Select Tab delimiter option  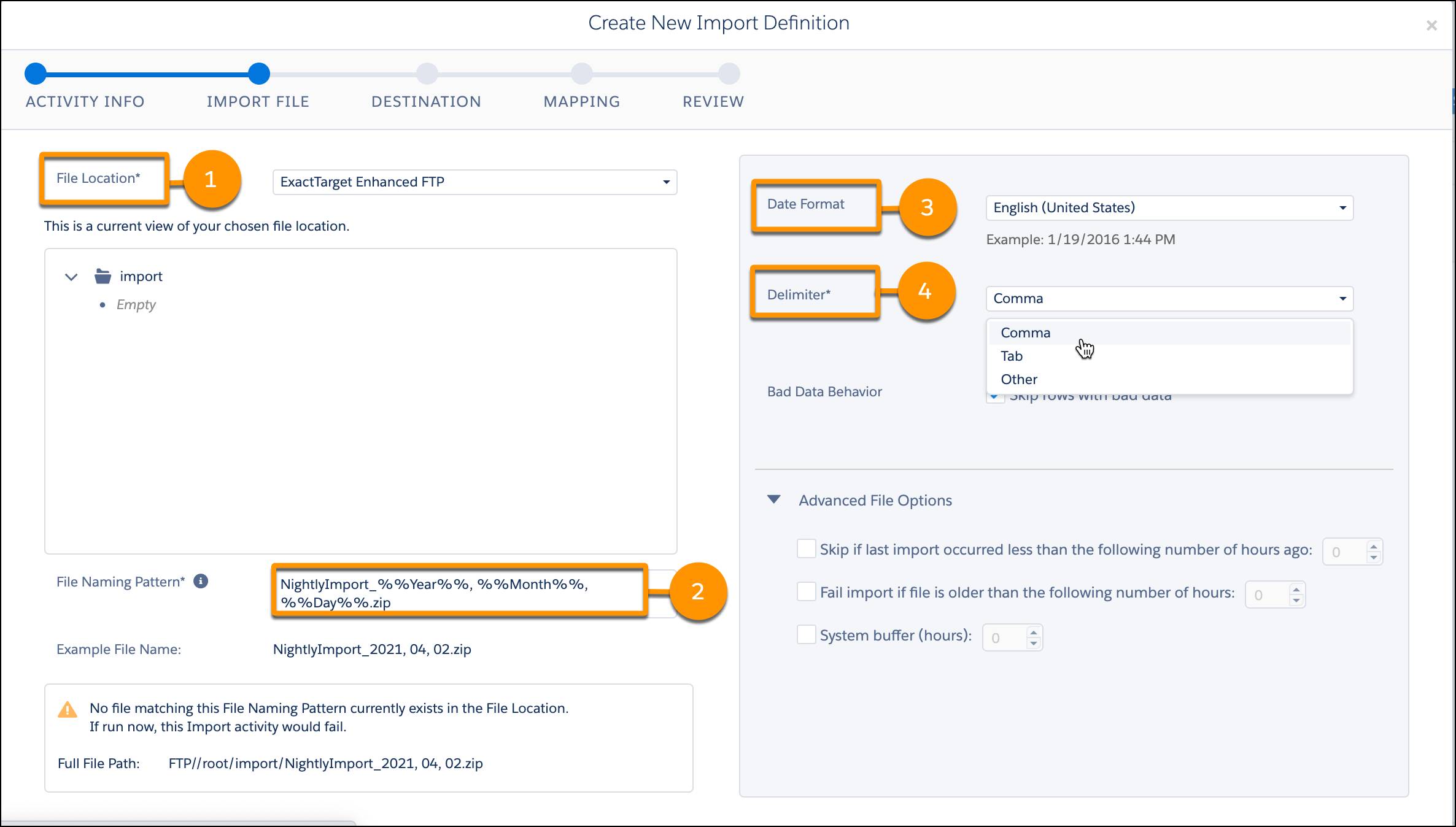pyautogui.click(x=1011, y=355)
